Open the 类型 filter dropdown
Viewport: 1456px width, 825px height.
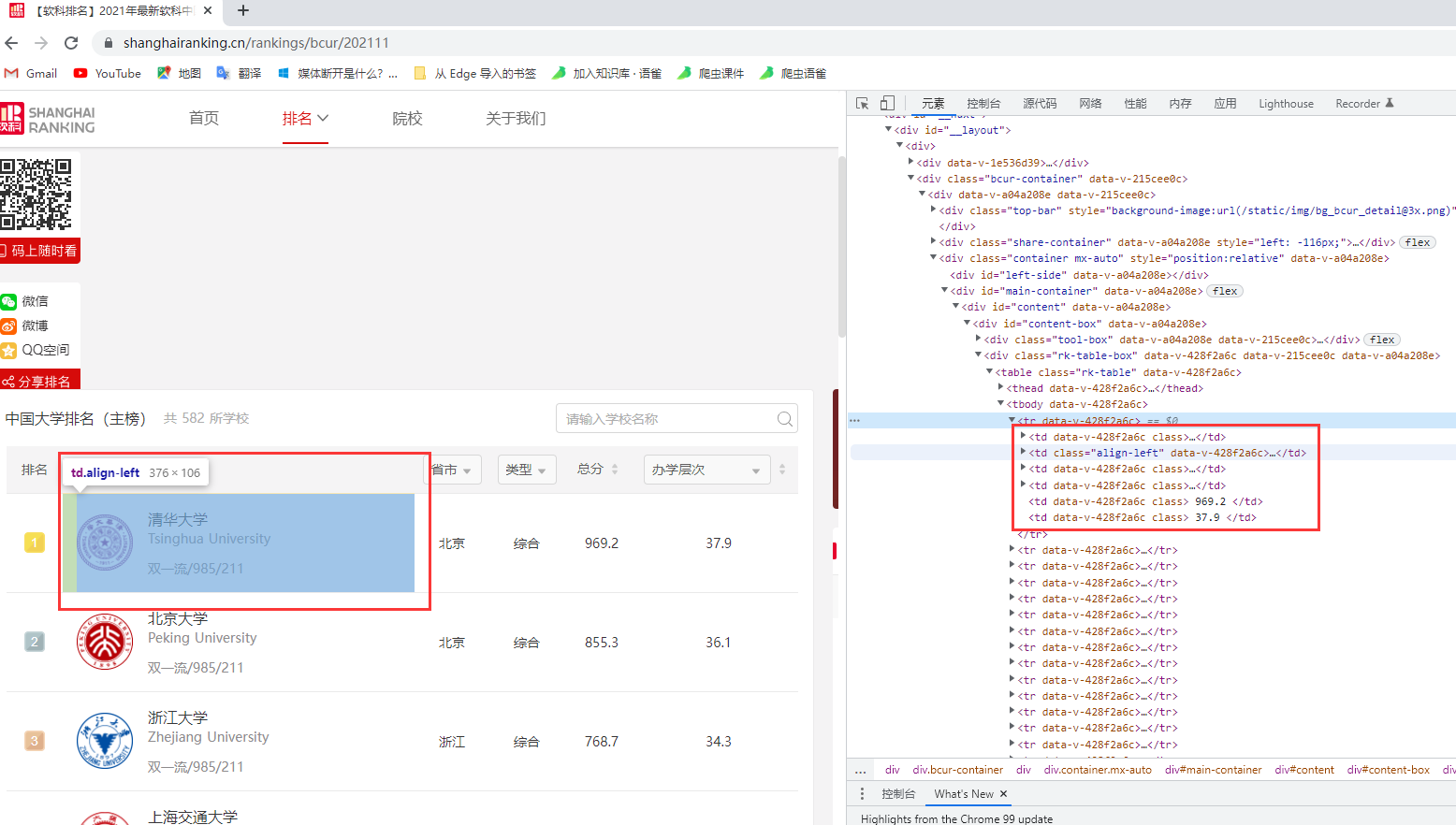[527, 470]
